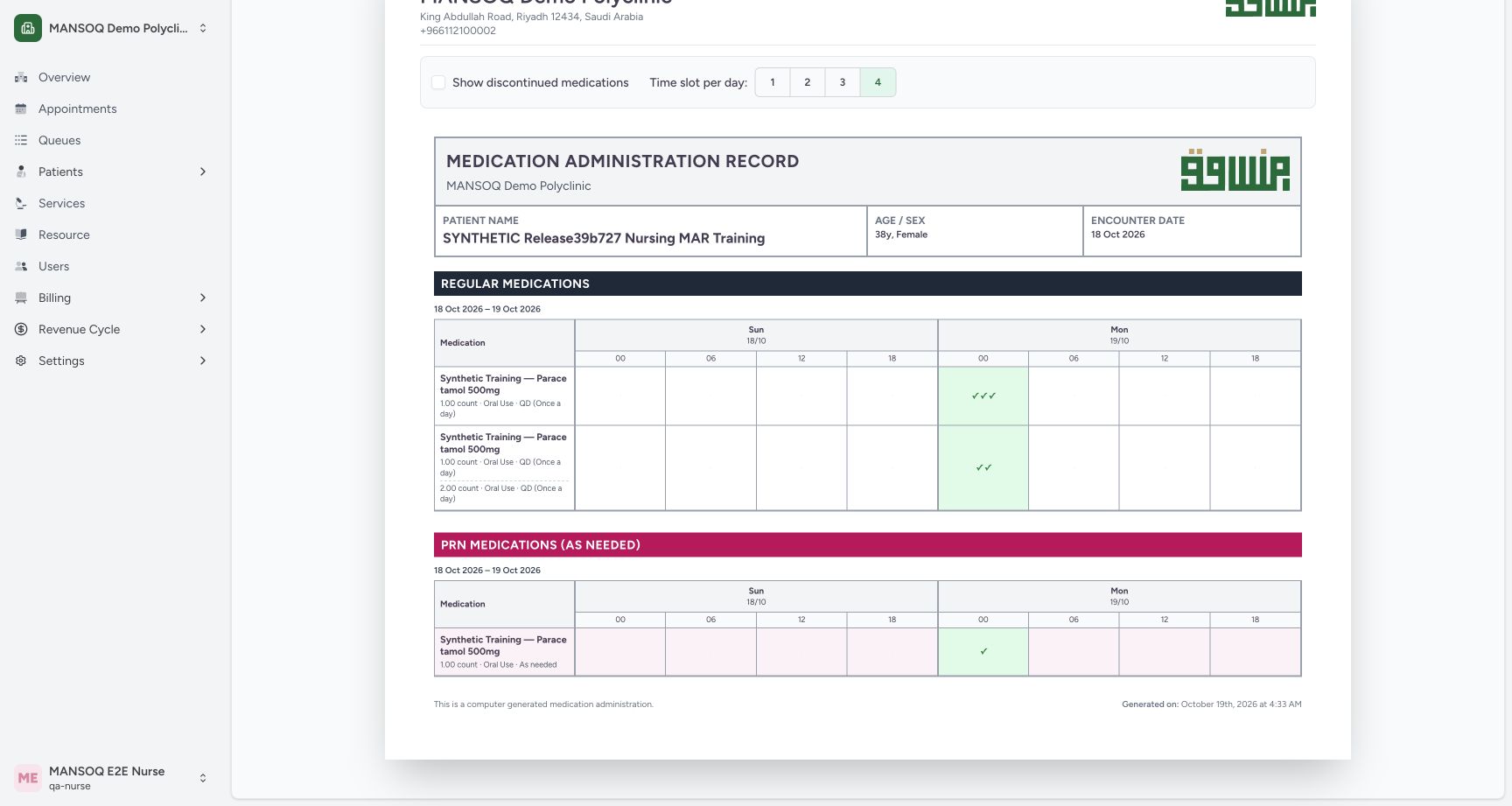Click the computer generated medication administration note

tap(543, 704)
